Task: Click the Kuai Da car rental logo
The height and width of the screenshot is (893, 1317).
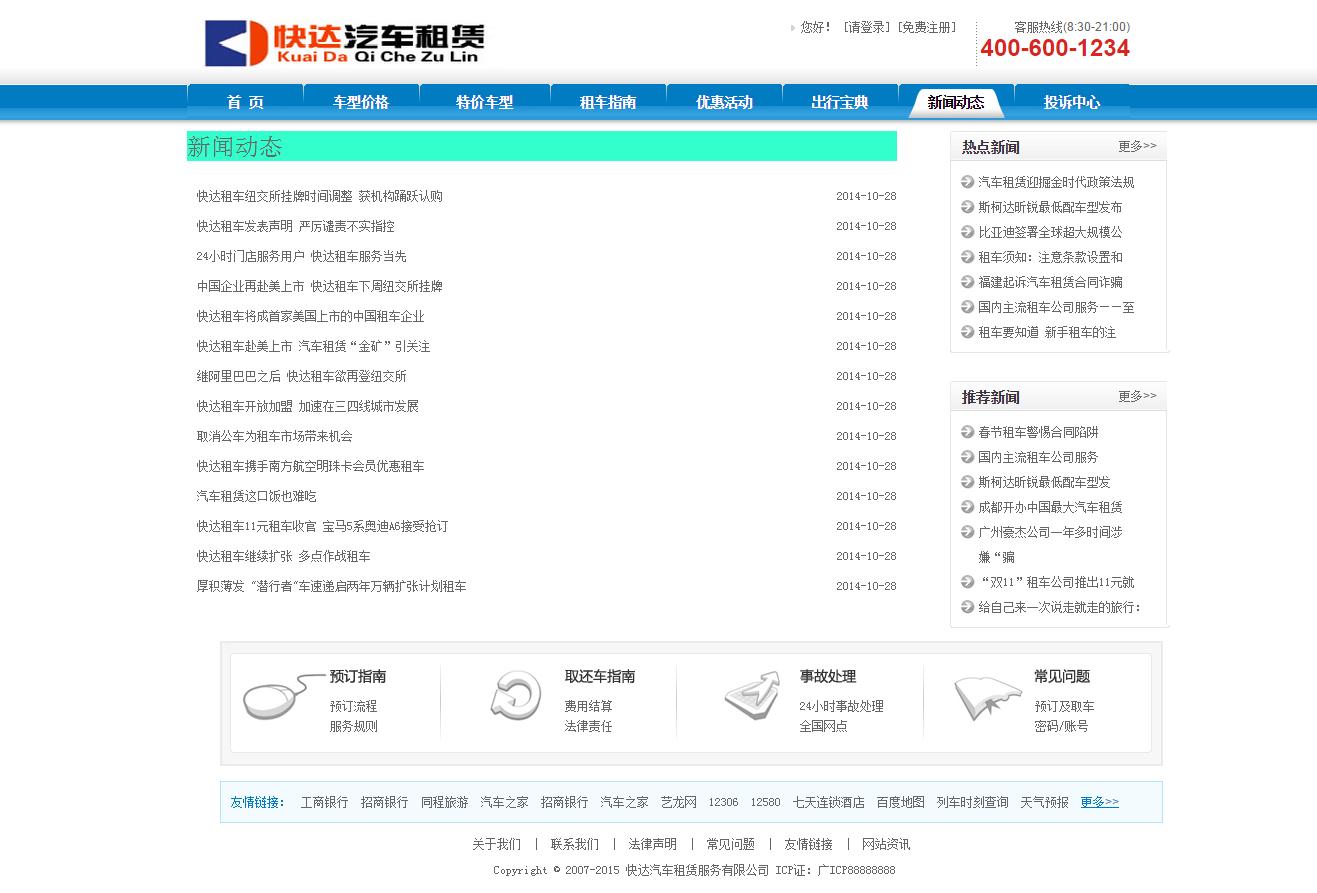Action: pos(344,43)
